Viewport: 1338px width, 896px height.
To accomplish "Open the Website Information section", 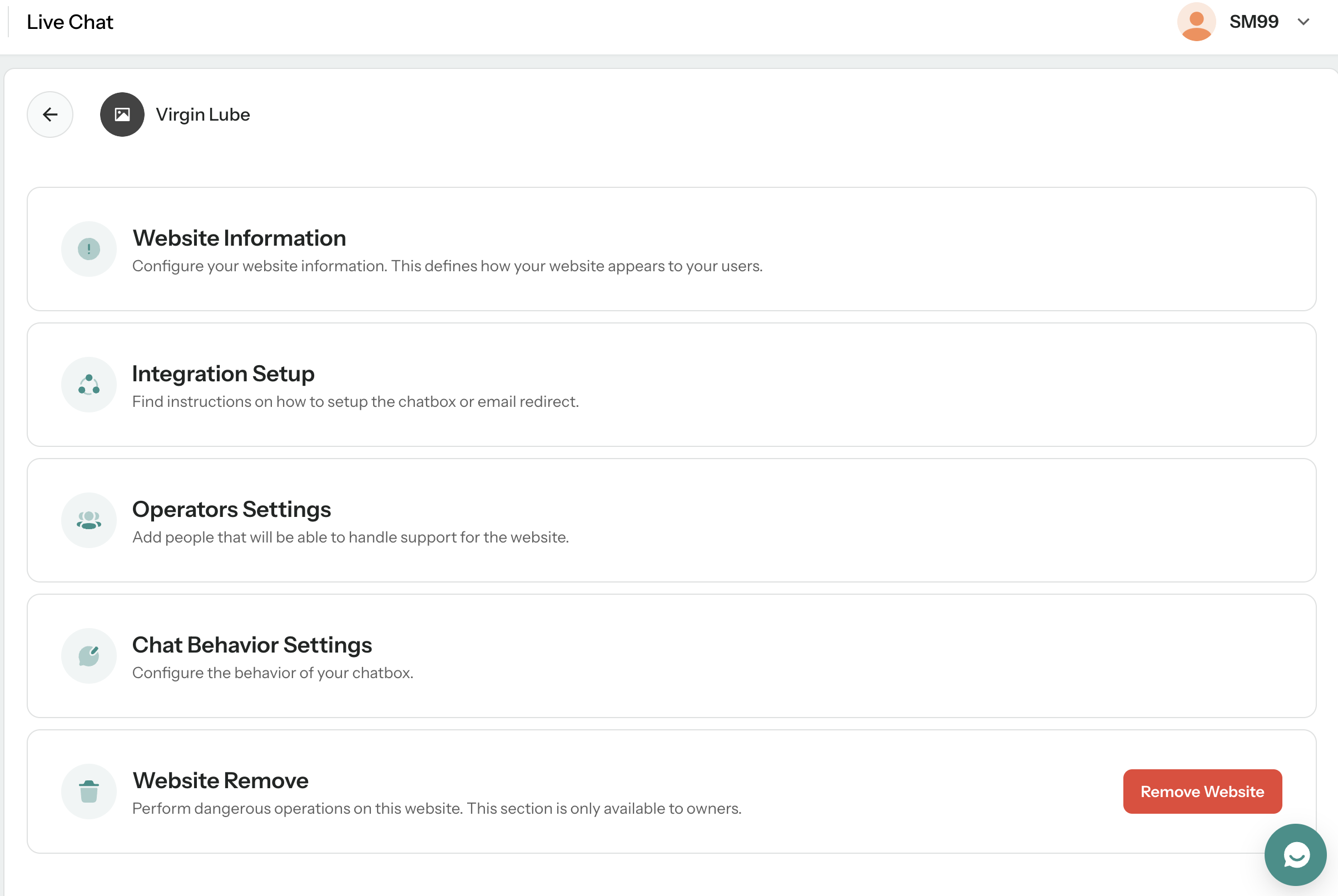I will tap(672, 249).
